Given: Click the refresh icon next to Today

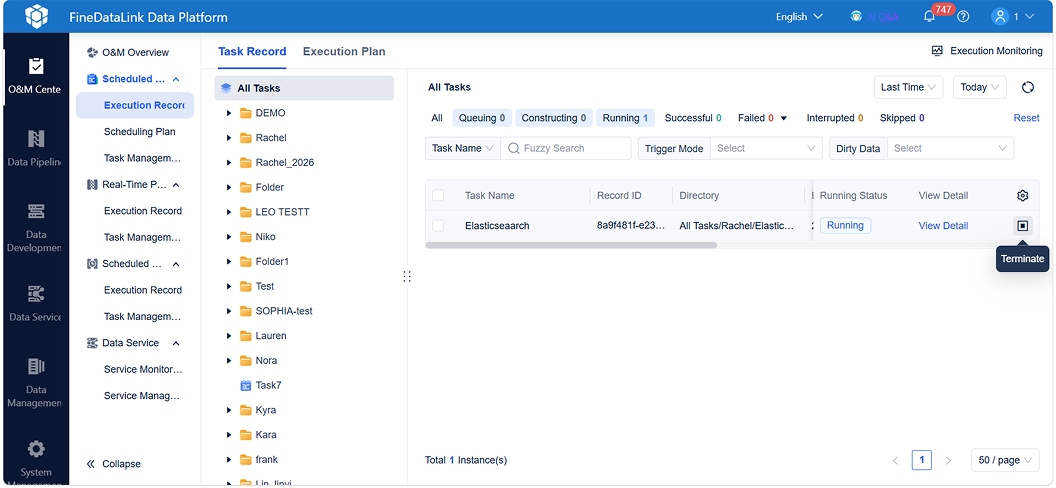Looking at the screenshot, I should coord(1028,88).
